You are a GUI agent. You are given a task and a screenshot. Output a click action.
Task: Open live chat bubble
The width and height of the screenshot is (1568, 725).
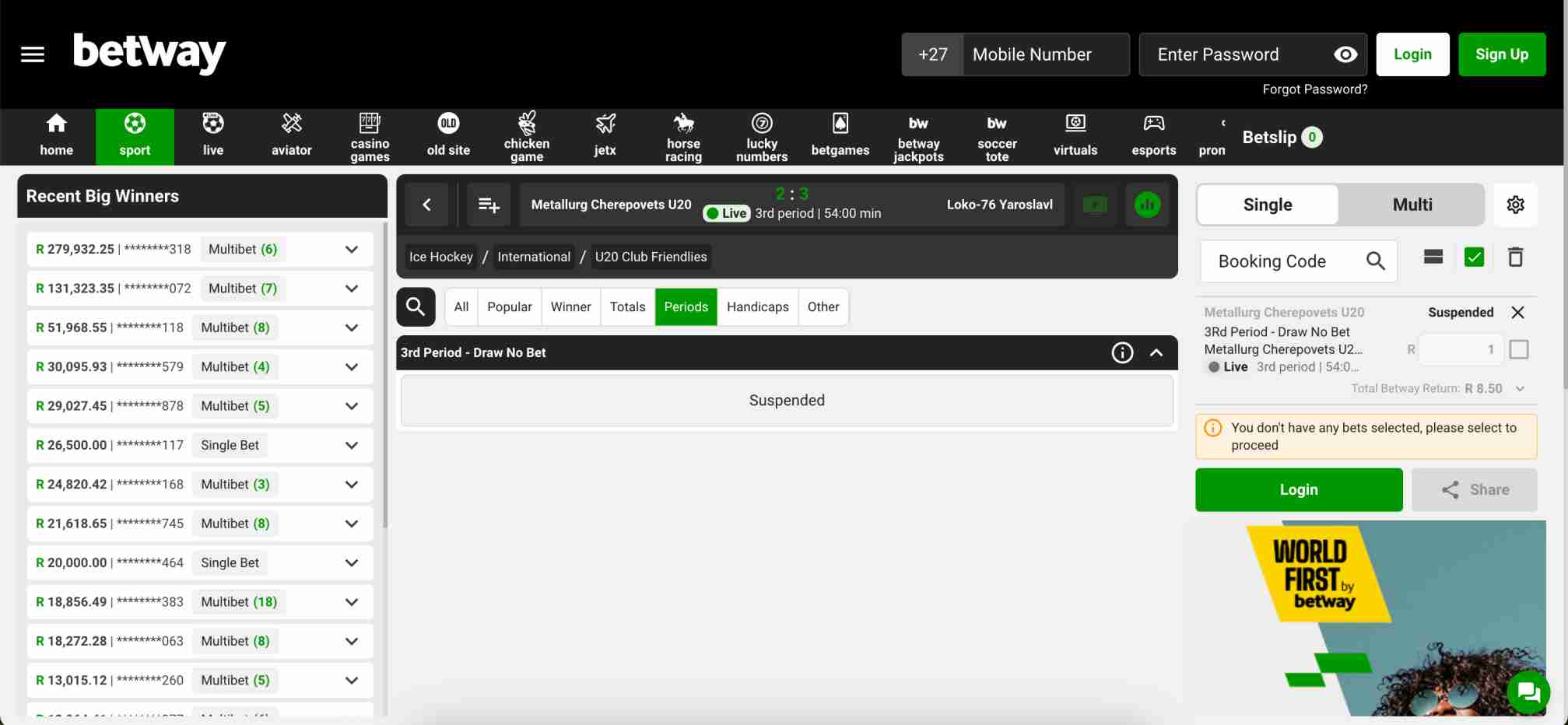1528,692
